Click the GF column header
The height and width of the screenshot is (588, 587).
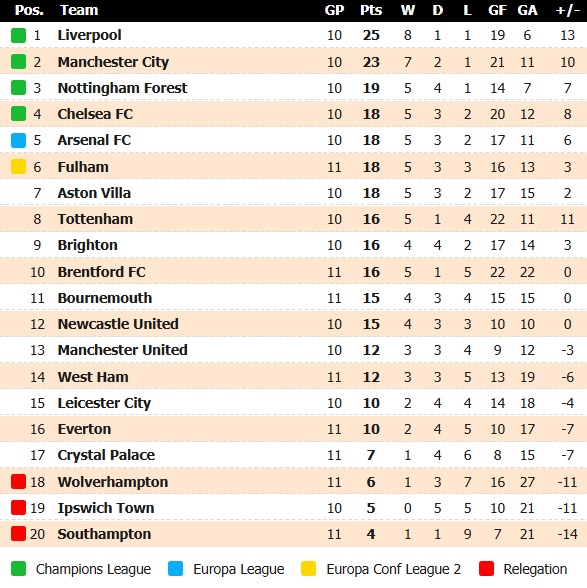(x=497, y=10)
